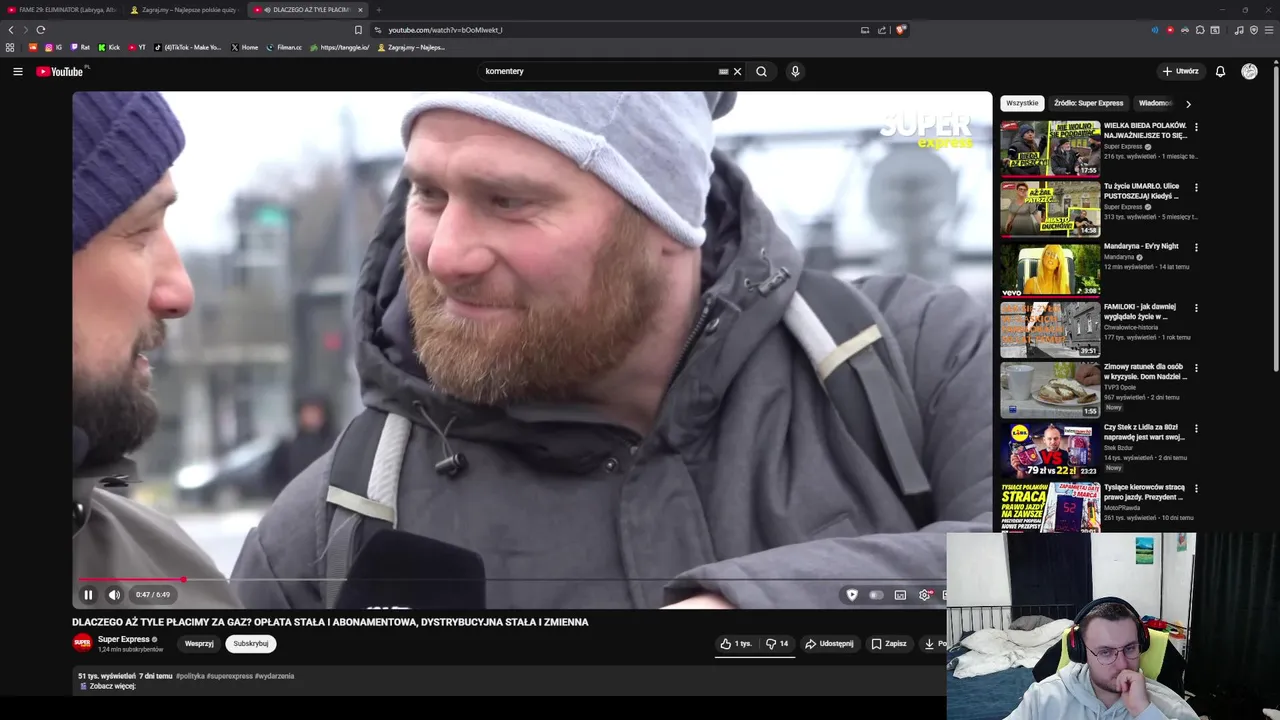The image size is (1280, 720).
Task: Open more options for Czy Stek z Lidla video
Action: 1196,428
